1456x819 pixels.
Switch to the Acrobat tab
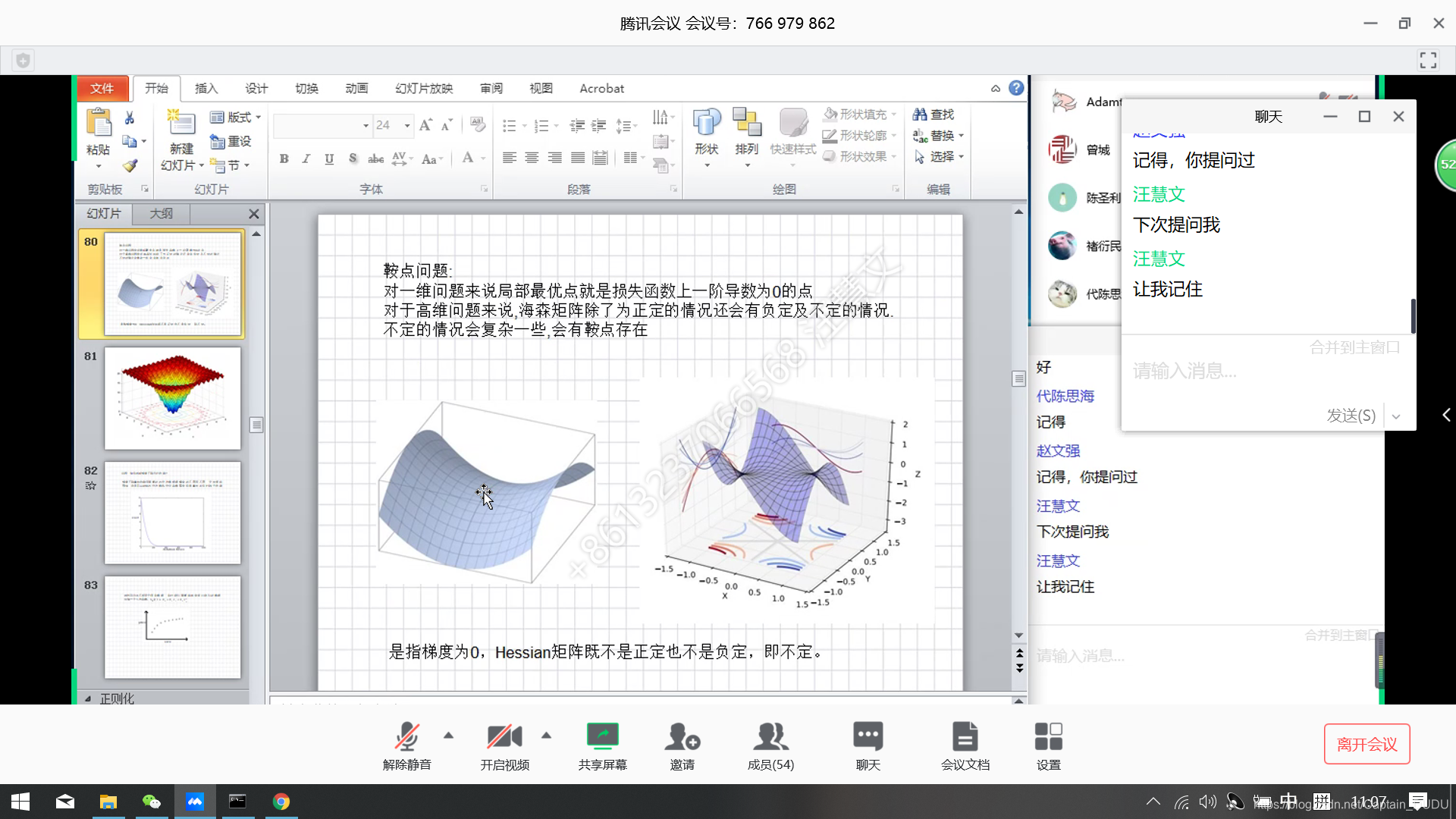tap(601, 89)
